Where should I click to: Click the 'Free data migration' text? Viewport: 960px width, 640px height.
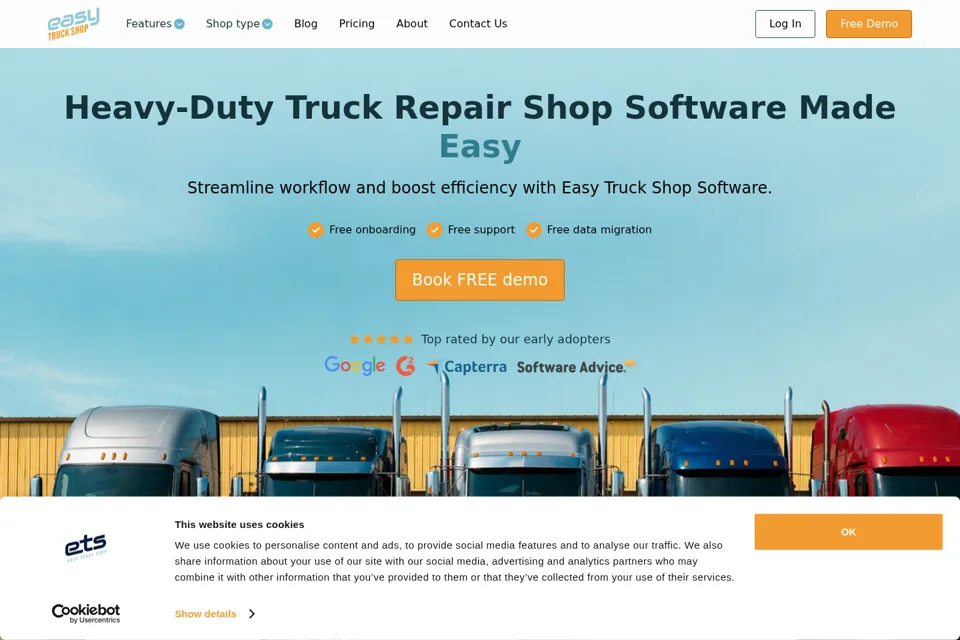pos(599,230)
